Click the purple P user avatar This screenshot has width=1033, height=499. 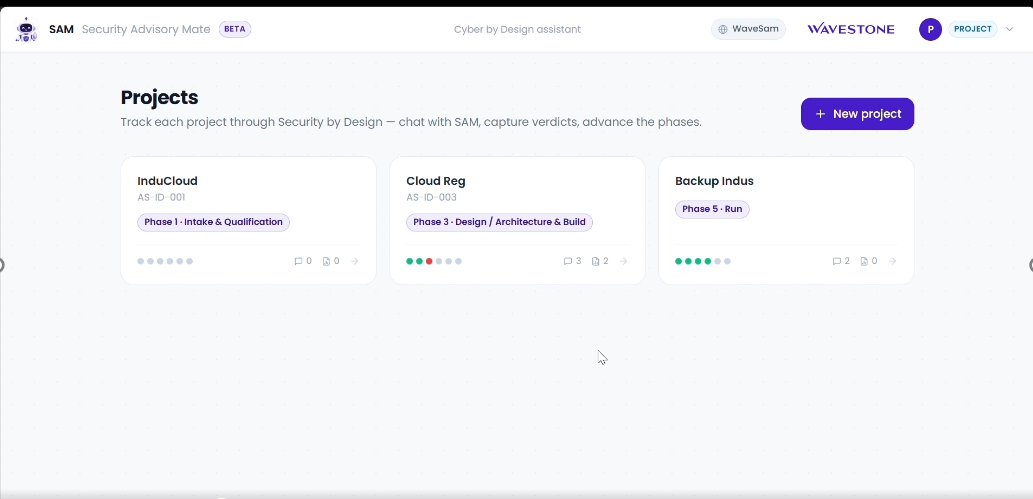point(930,29)
